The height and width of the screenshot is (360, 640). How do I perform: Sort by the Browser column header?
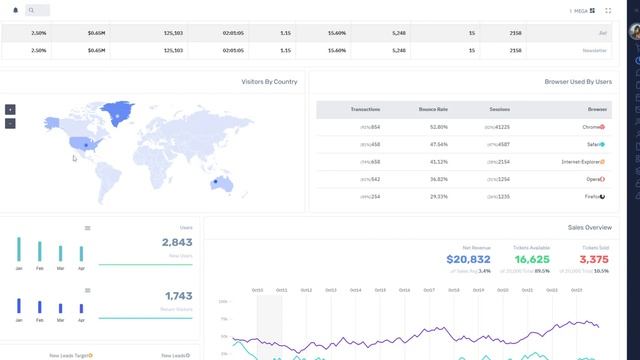(x=597, y=109)
